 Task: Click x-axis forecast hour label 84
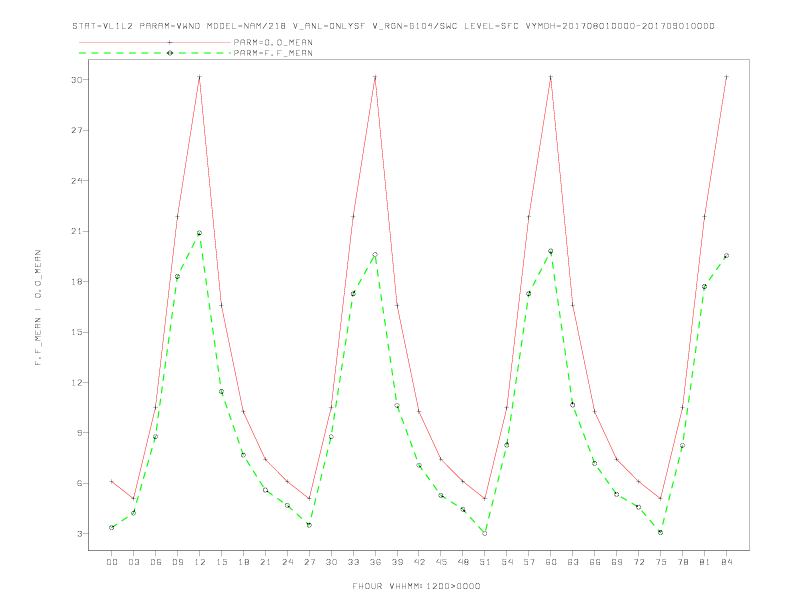(x=727, y=562)
